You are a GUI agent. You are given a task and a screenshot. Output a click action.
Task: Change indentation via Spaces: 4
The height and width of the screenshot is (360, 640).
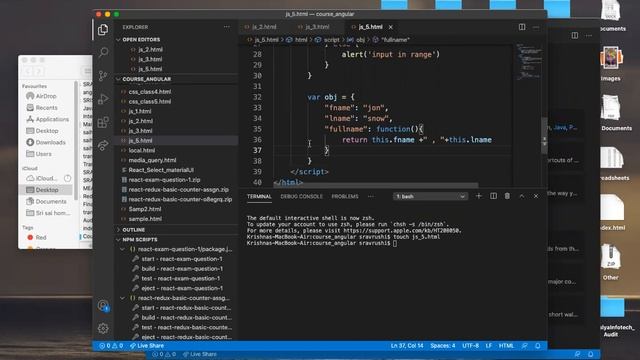pyautogui.click(x=442, y=346)
